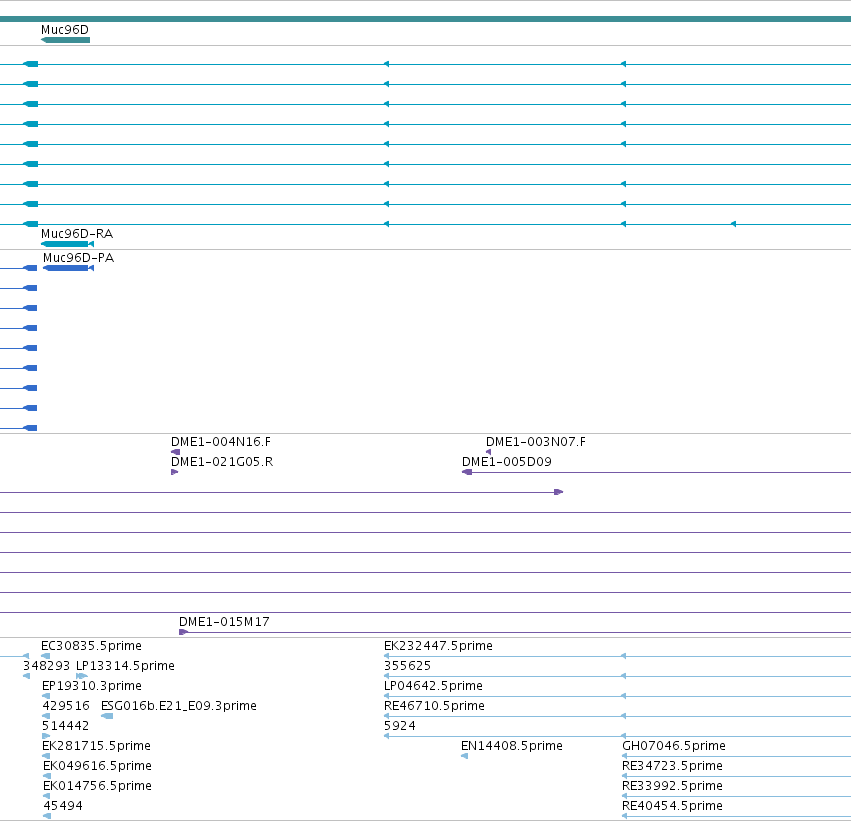Click the DME1-005D09 feature label
851x821 pixels.
507,462
